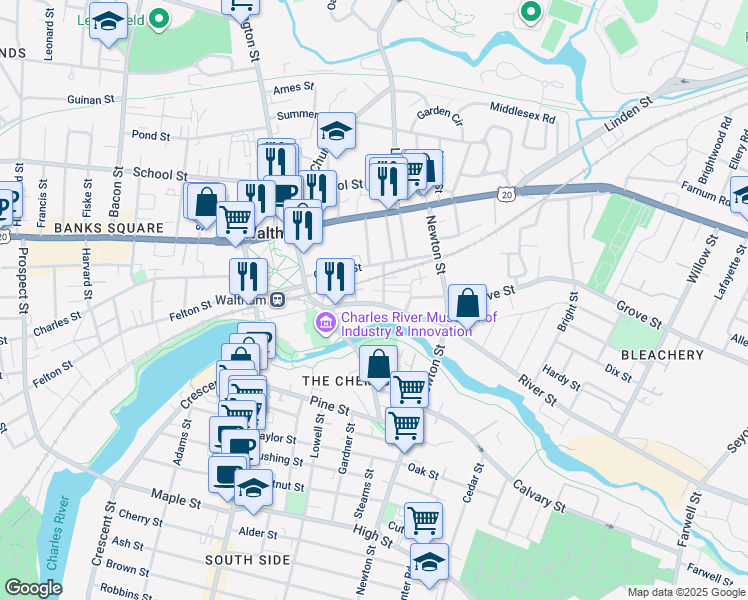
Task: Select green pin in upper right park
Action: (530, 12)
